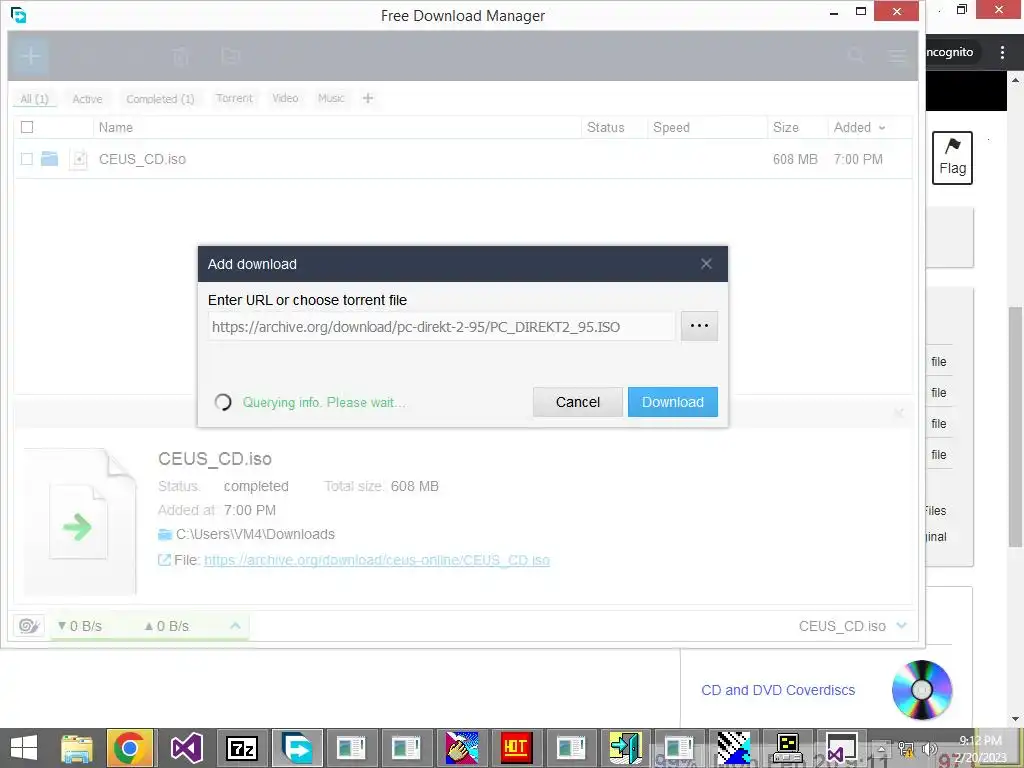Open the hamburger main menu

tap(897, 57)
